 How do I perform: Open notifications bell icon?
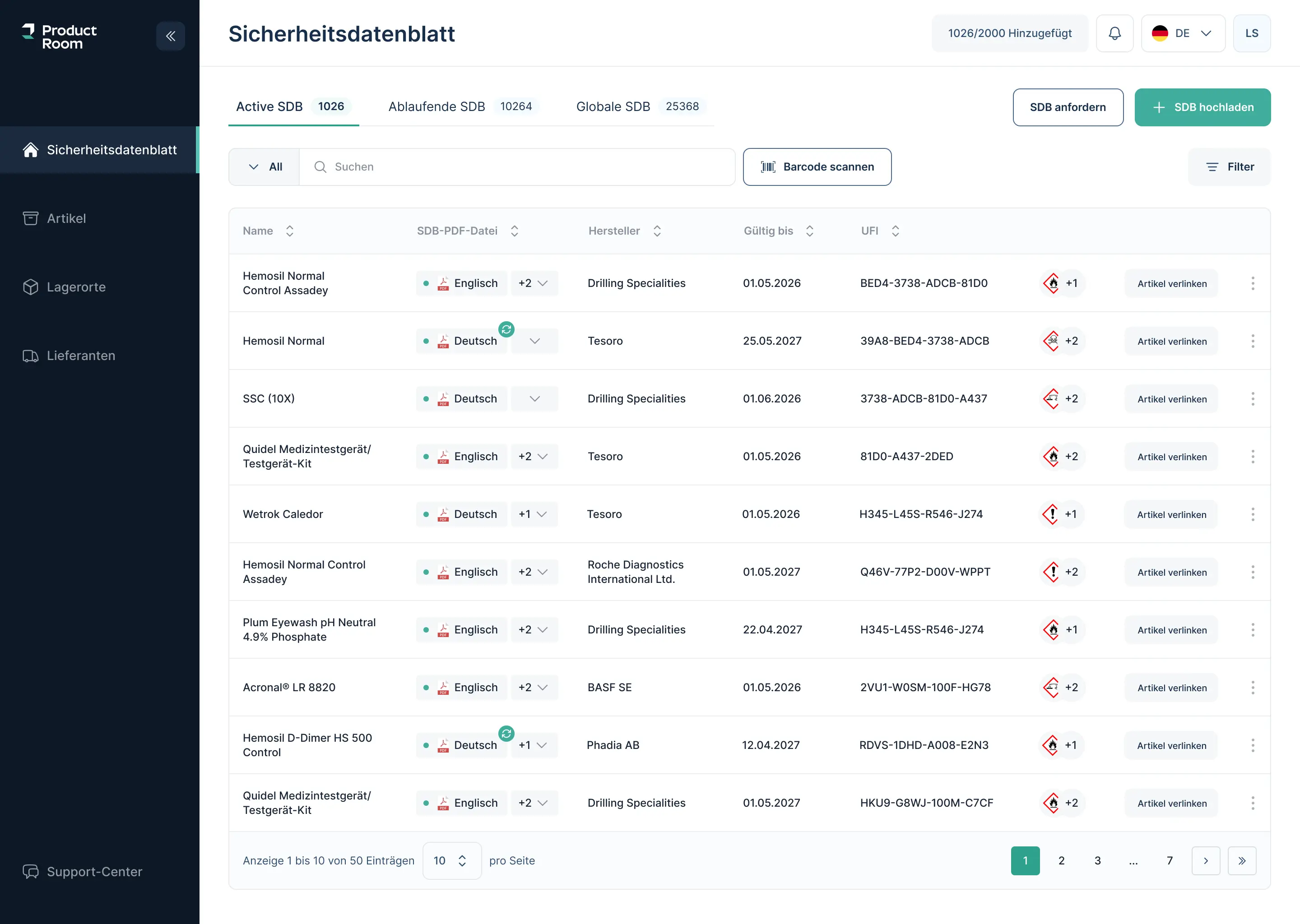click(x=1114, y=33)
